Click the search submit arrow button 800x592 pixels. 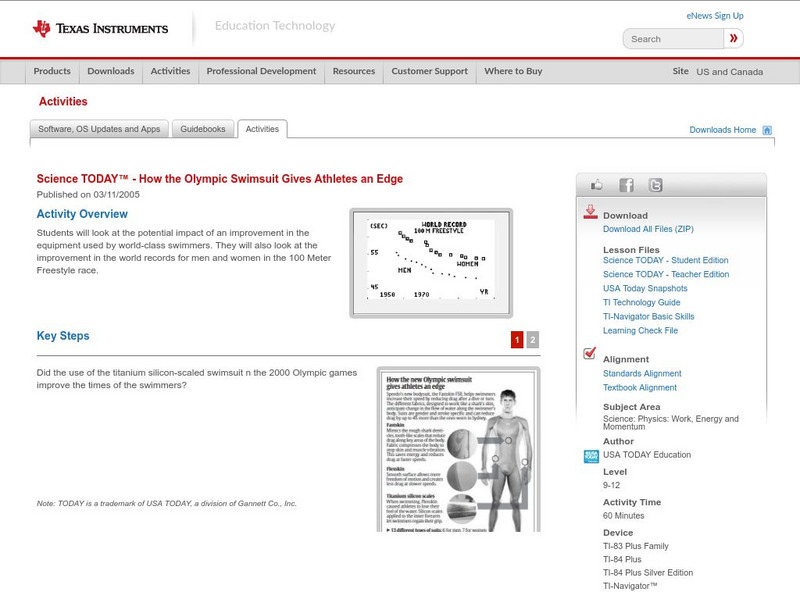click(x=734, y=38)
